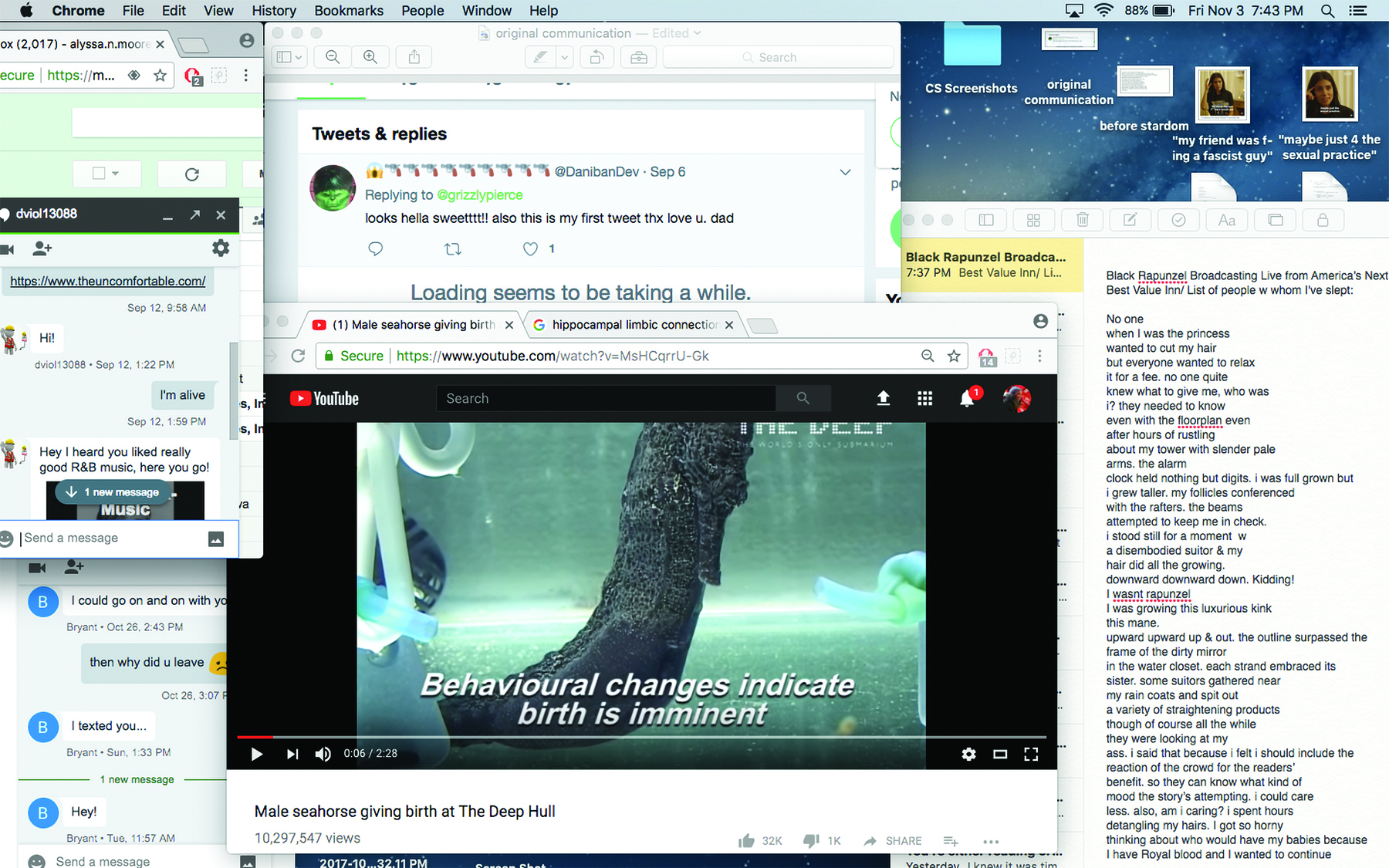Toggle Notes folders sidebar button
The image size is (1389, 868).
[x=986, y=220]
